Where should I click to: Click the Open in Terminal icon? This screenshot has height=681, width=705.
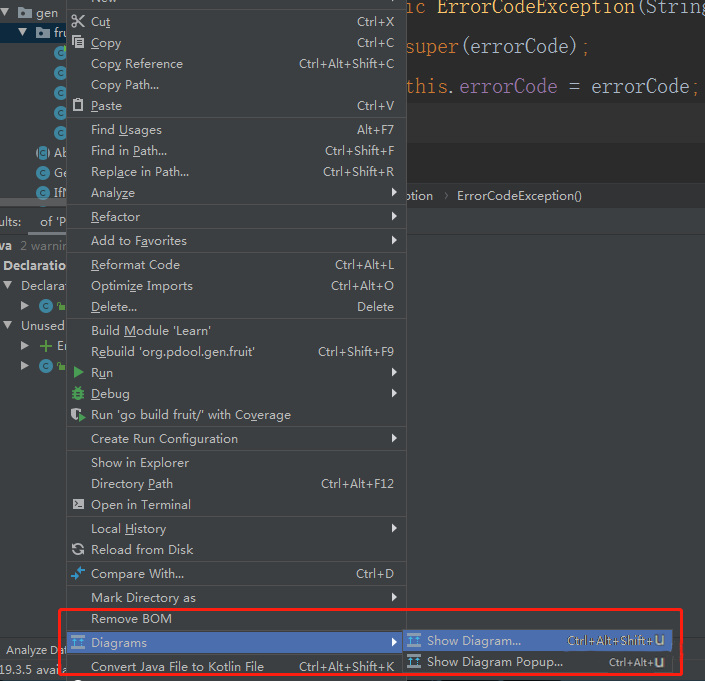pos(78,505)
